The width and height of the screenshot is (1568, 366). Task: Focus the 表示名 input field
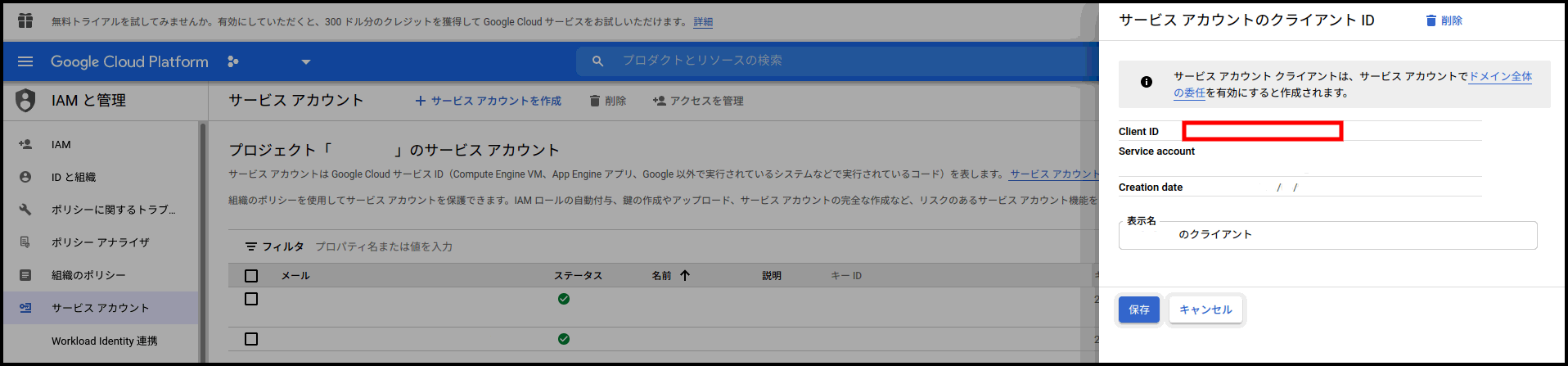[x=1327, y=235]
